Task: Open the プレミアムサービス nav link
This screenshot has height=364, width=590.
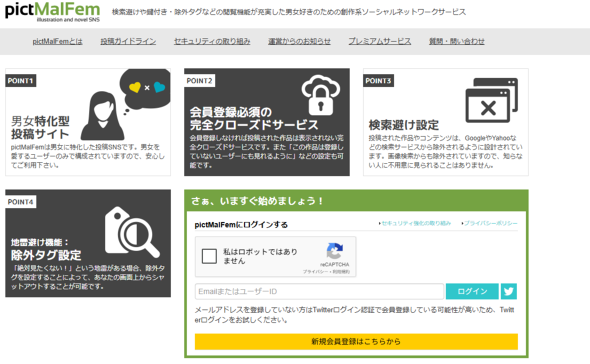Action: pos(379,41)
